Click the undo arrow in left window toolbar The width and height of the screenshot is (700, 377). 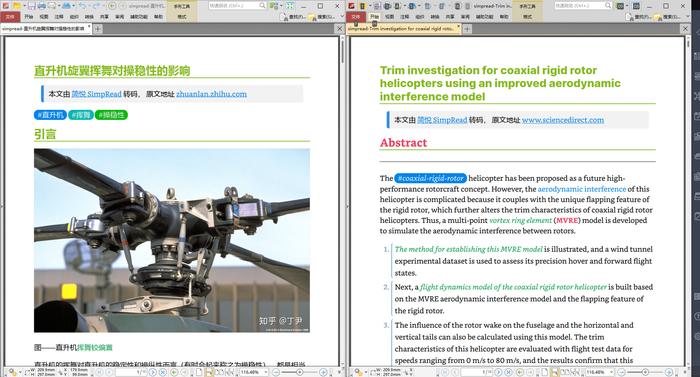point(82,6)
